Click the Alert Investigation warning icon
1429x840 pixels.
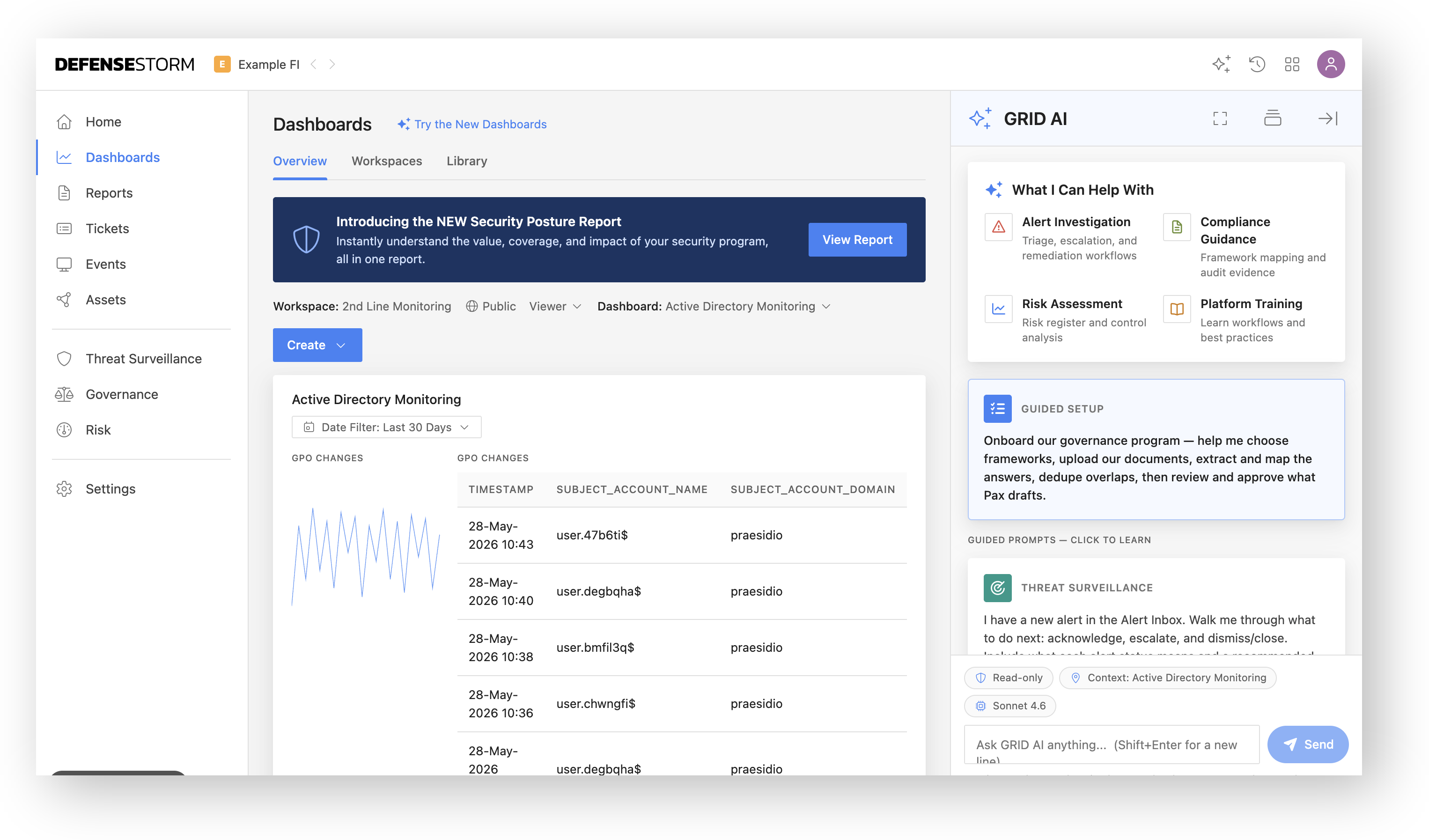[x=998, y=228]
